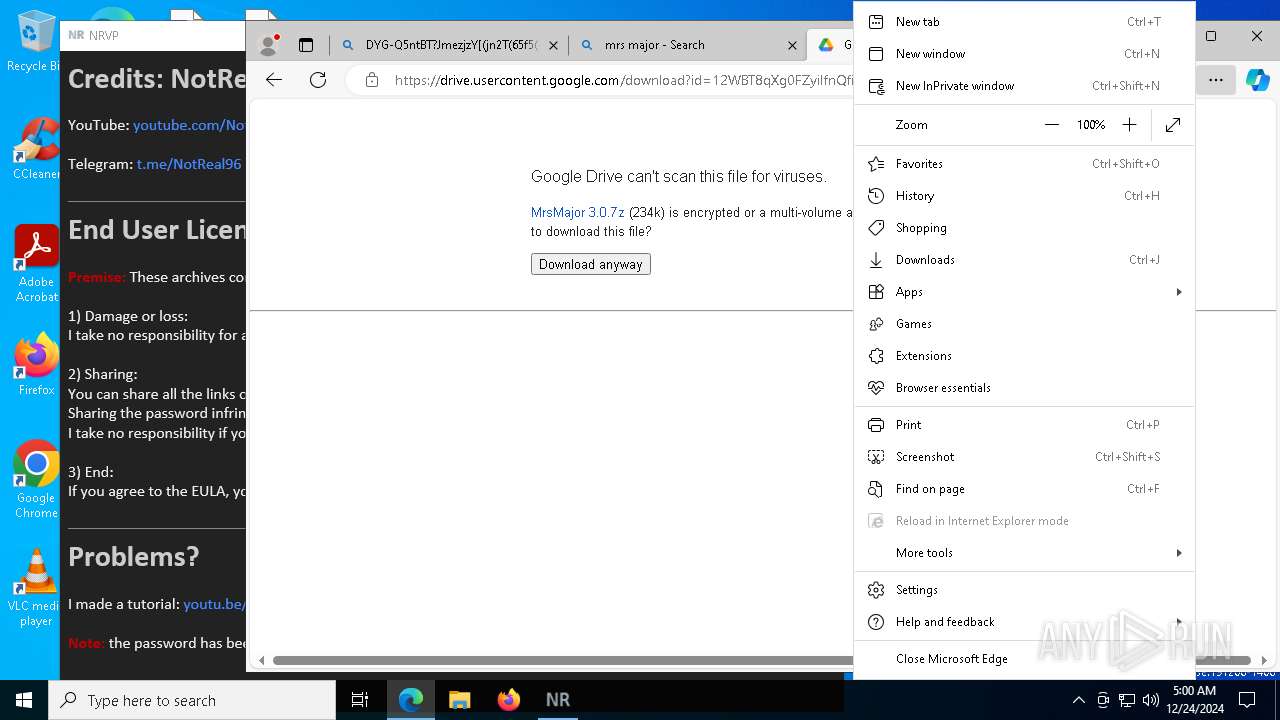Open the volume tray icon
This screenshot has height=720, width=1280.
1151,700
